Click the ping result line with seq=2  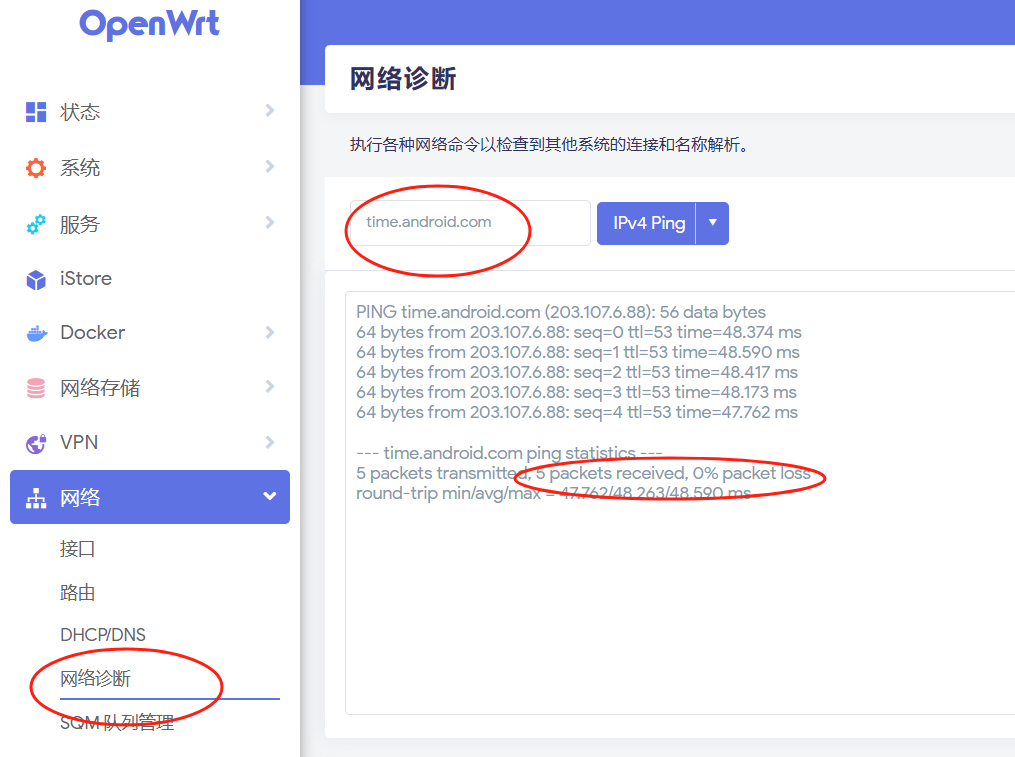pos(577,372)
